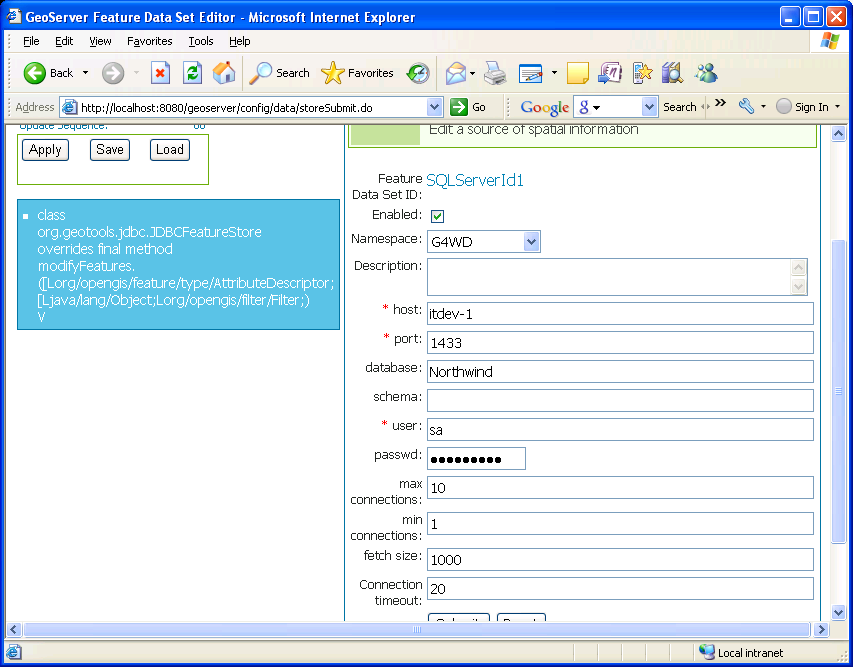Click into the user field sa
Image resolution: width=853 pixels, height=667 pixels.
[x=620, y=429]
